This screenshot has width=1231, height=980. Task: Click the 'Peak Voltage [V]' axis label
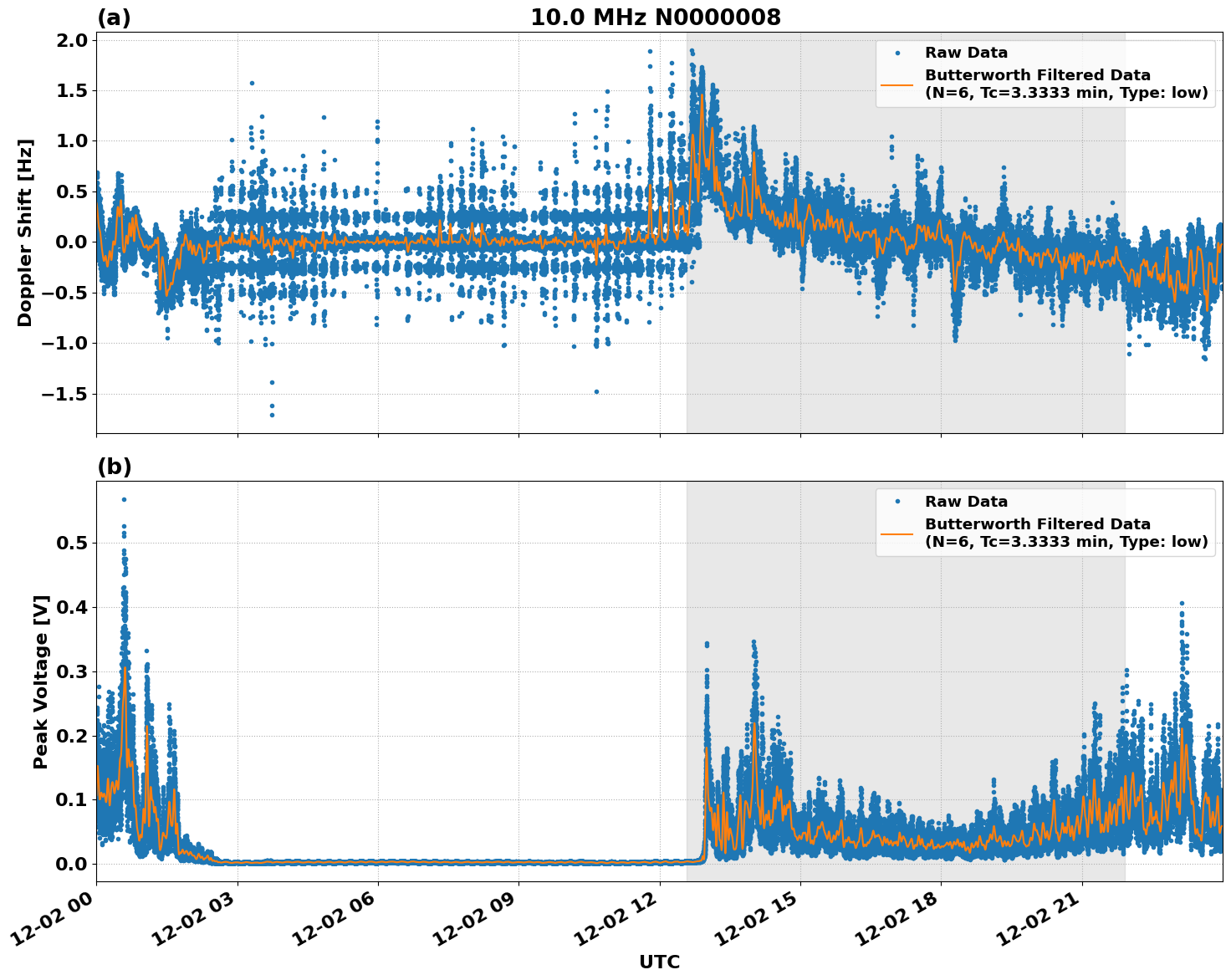(x=41, y=681)
